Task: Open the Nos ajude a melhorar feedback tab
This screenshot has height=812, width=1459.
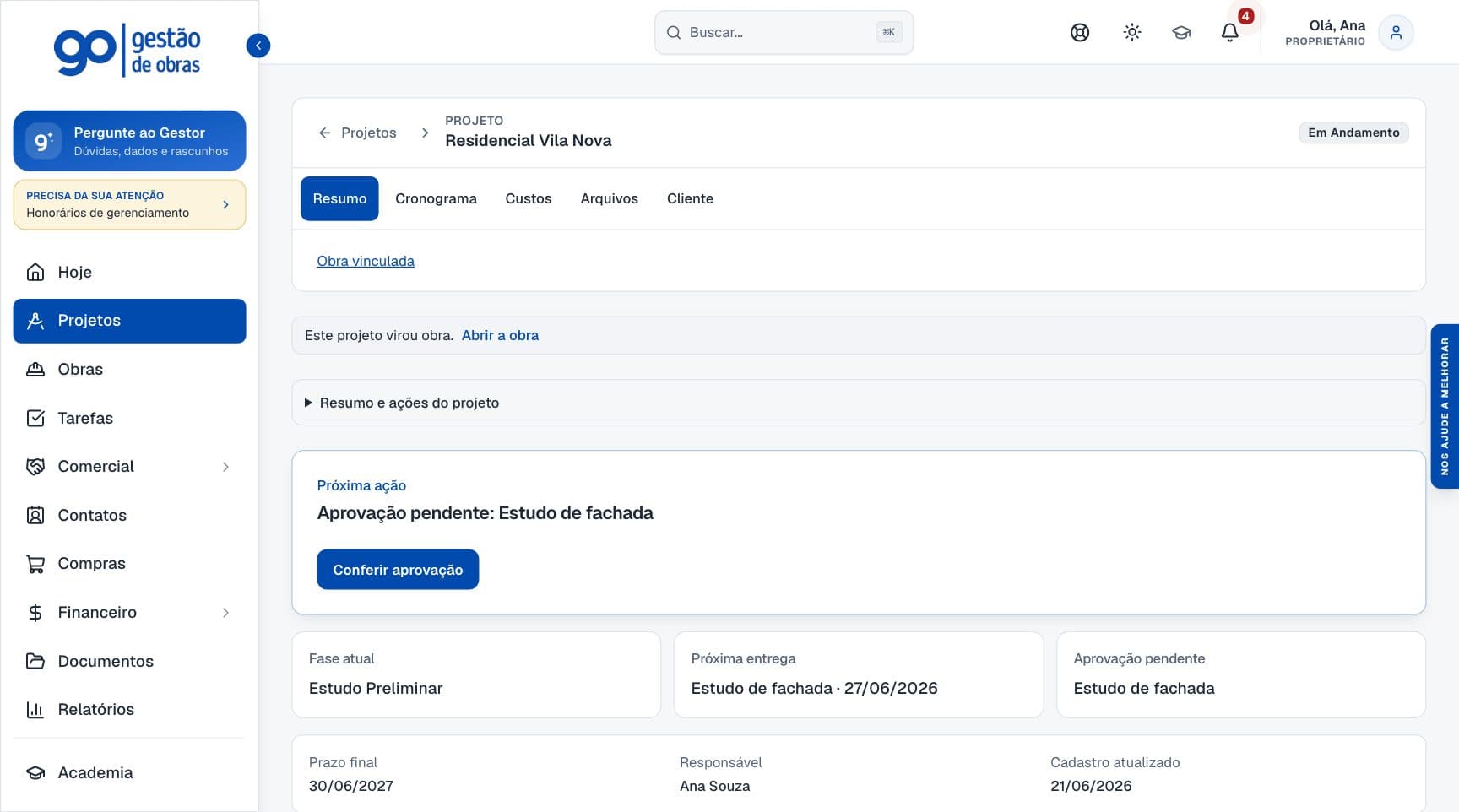Action: (1445, 406)
